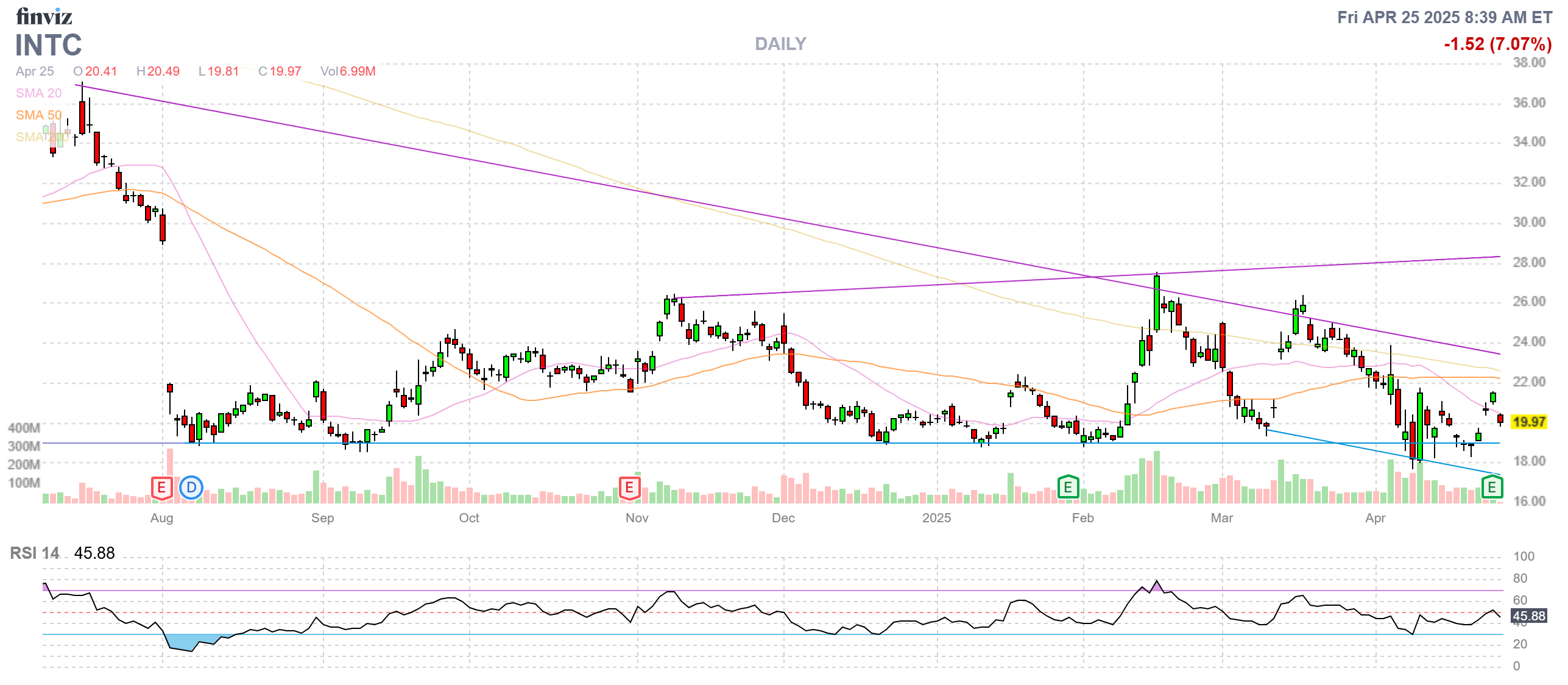Screen dimensions: 1568x685
Task: Click the 45.88 RSI value tag on axis
Action: coord(1528,616)
